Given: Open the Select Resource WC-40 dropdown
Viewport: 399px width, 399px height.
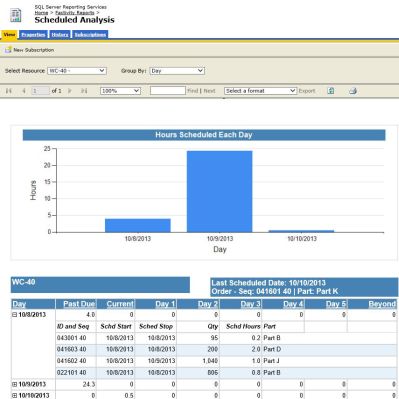Looking at the screenshot, I should coord(77,71).
